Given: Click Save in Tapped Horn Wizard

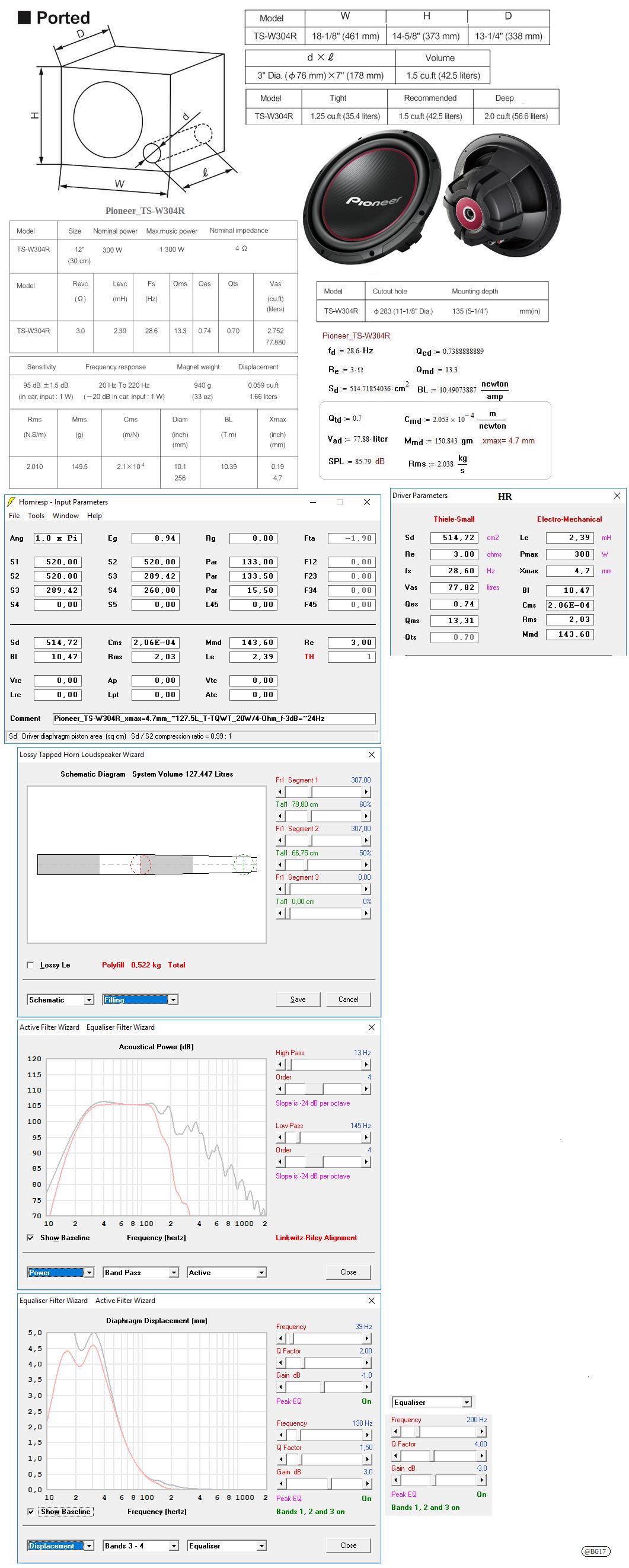Looking at the screenshot, I should click(x=298, y=999).
